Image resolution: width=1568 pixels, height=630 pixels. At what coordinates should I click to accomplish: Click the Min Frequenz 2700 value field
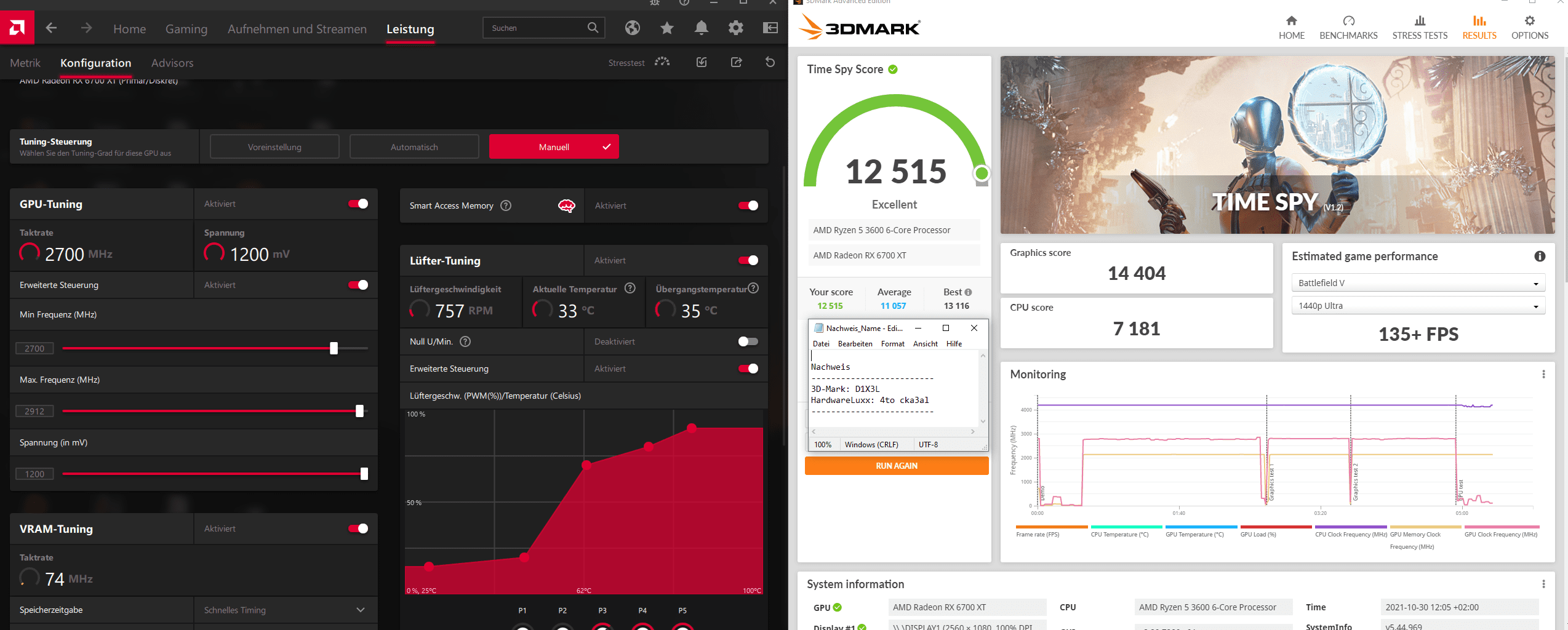[34, 348]
